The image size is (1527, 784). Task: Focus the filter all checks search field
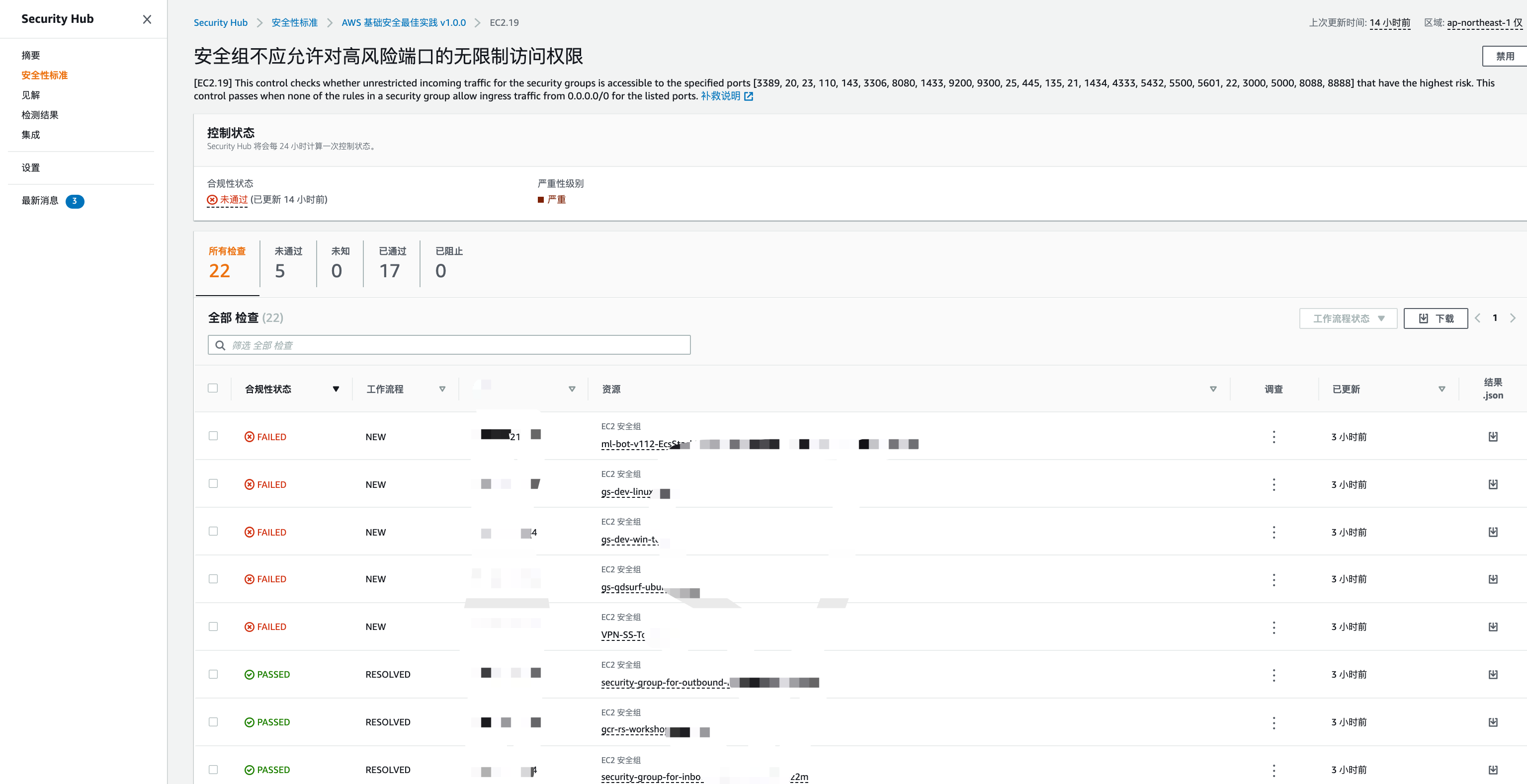pyautogui.click(x=449, y=345)
